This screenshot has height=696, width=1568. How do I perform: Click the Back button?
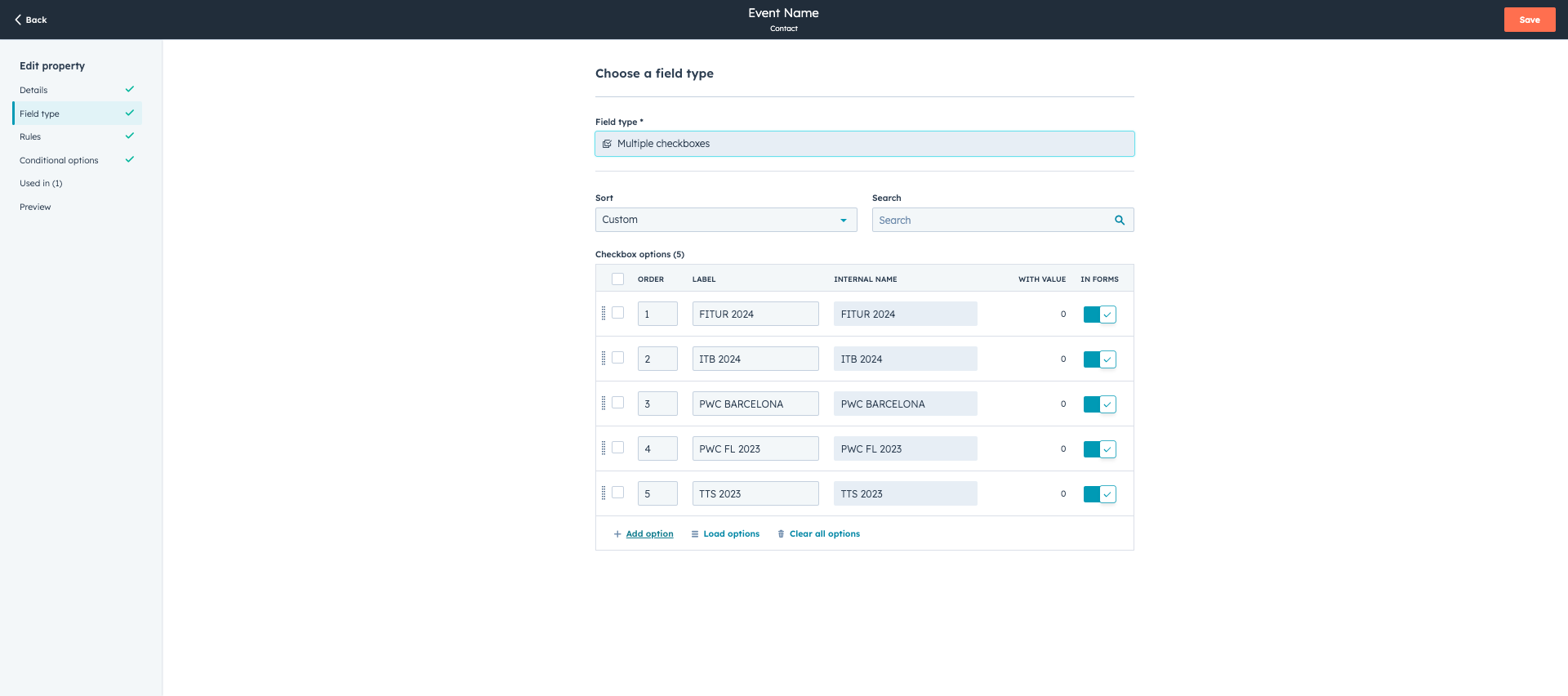click(x=31, y=20)
